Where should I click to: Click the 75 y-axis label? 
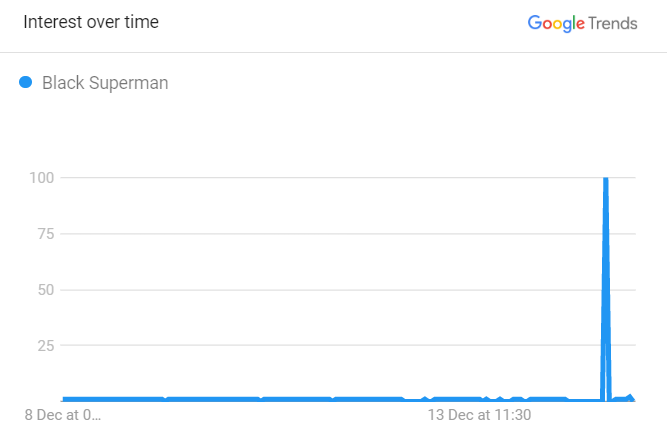point(46,234)
